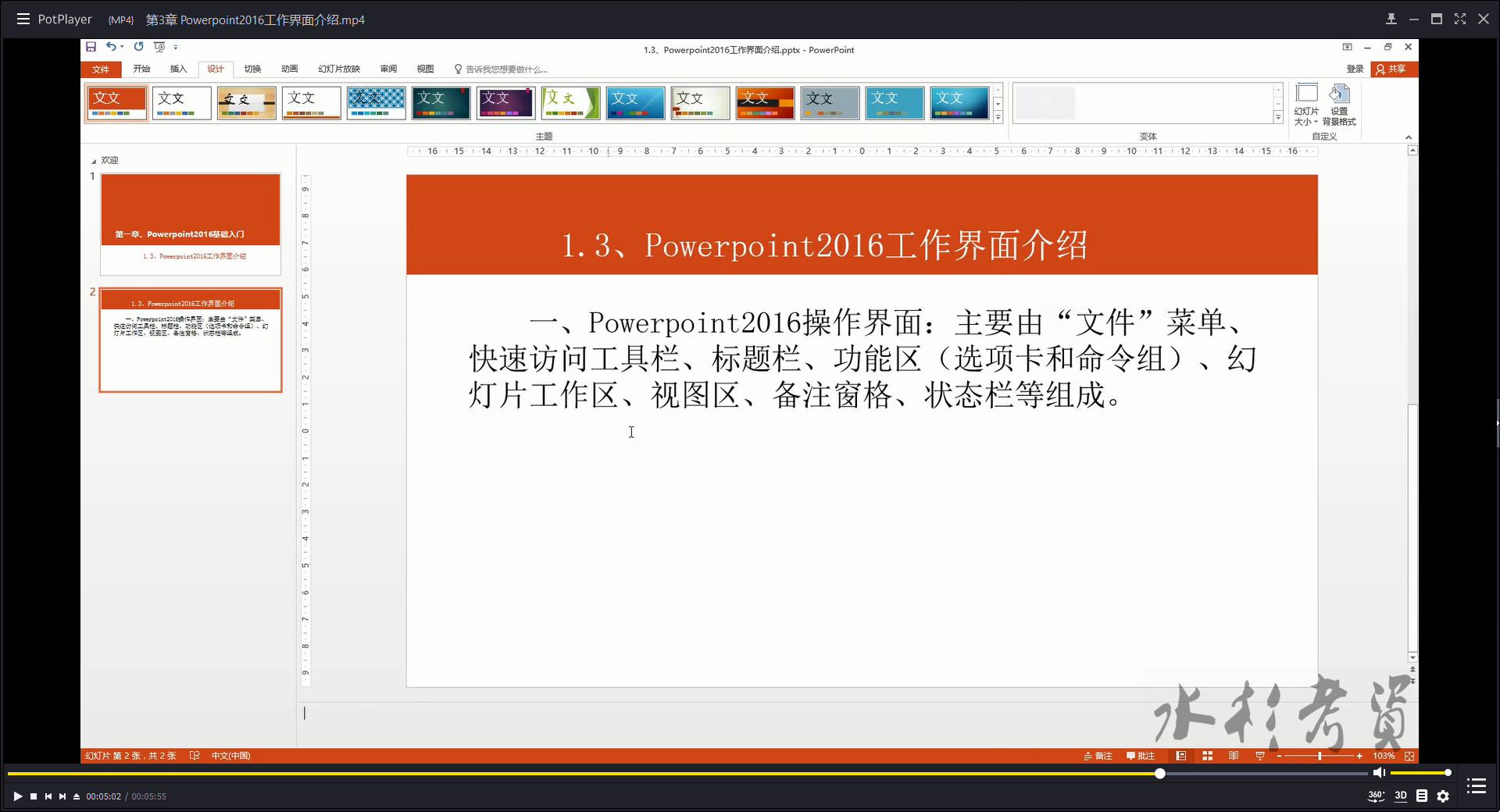Collapse the 欢迎 section in slide panel
The width and height of the screenshot is (1500, 812).
click(94, 161)
